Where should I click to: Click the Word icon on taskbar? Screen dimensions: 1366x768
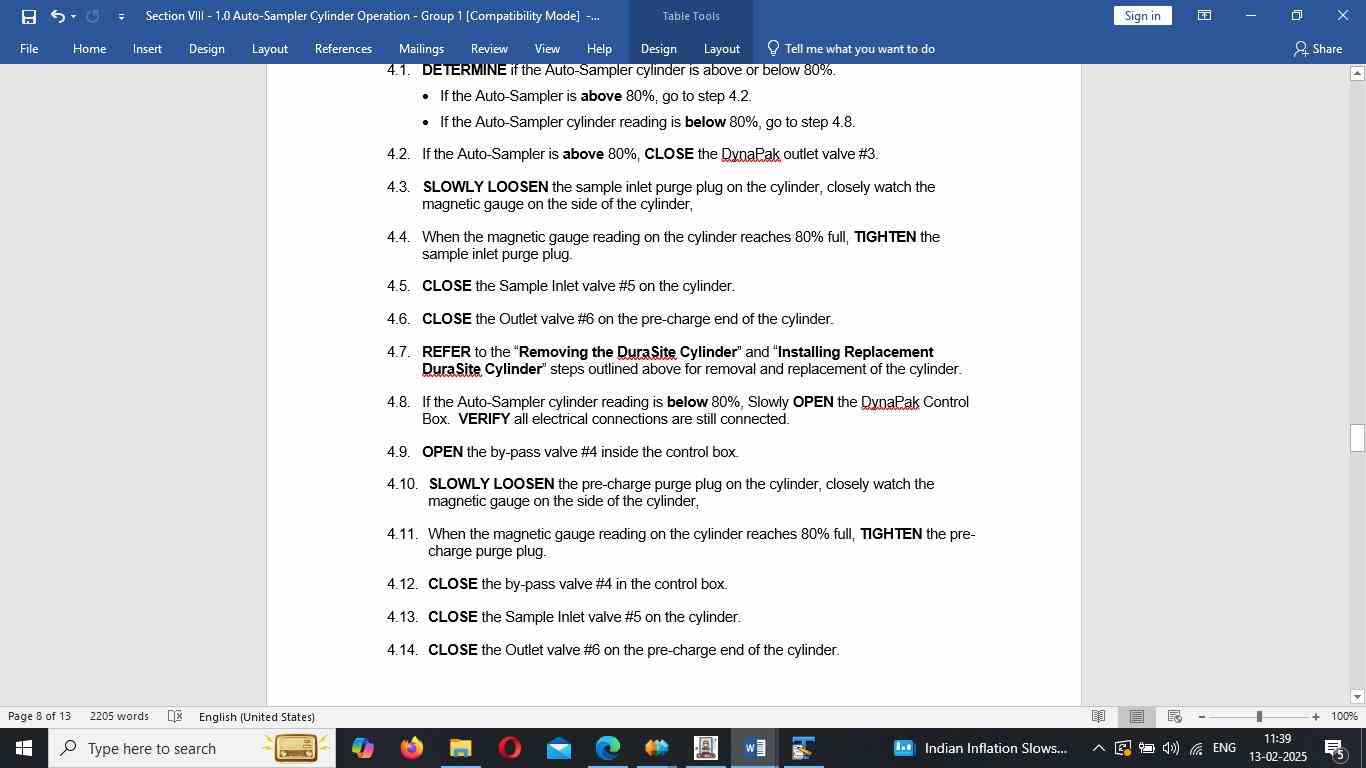pyautogui.click(x=755, y=748)
